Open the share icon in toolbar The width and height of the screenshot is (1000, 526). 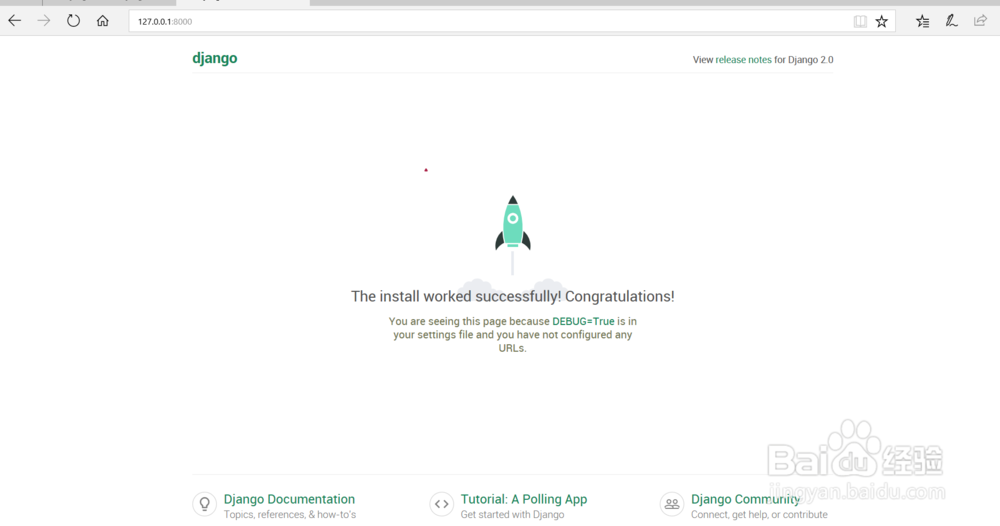coord(980,21)
